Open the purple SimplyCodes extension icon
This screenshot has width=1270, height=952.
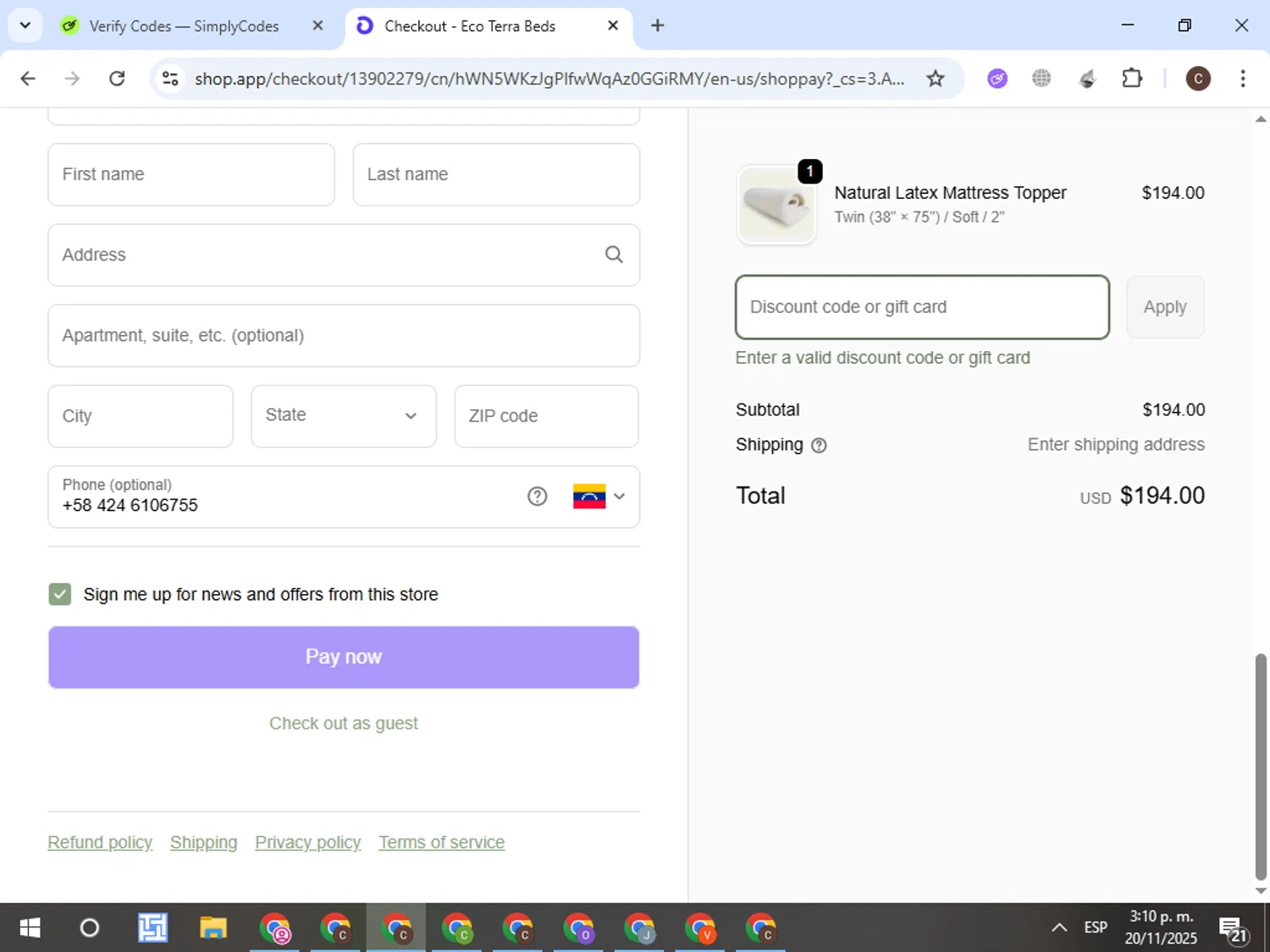pyautogui.click(x=997, y=79)
